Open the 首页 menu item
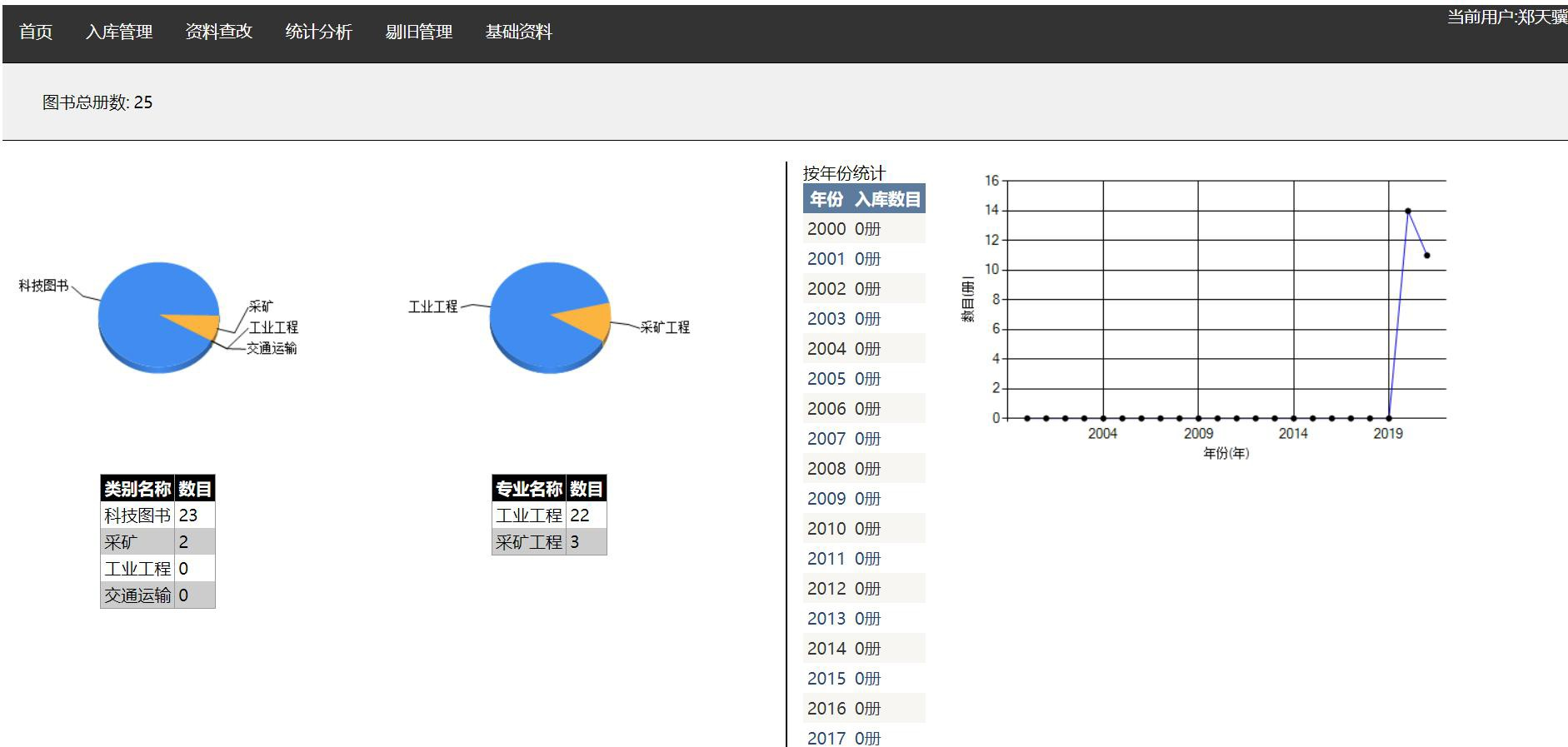Screen dimensions: 1568x747 (x=36, y=32)
